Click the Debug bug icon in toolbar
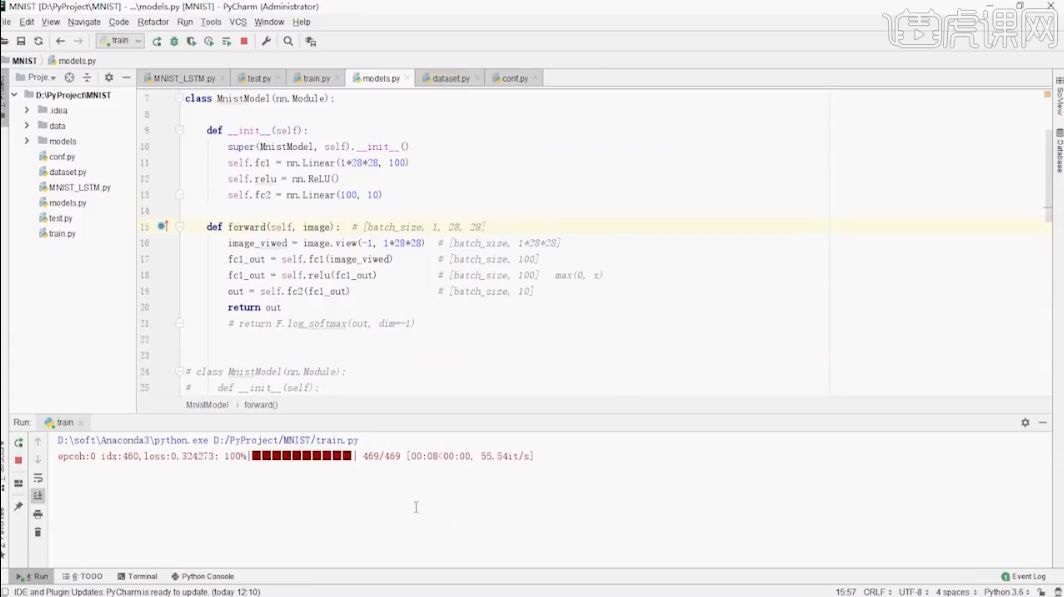This screenshot has height=597, width=1064. coord(174,41)
